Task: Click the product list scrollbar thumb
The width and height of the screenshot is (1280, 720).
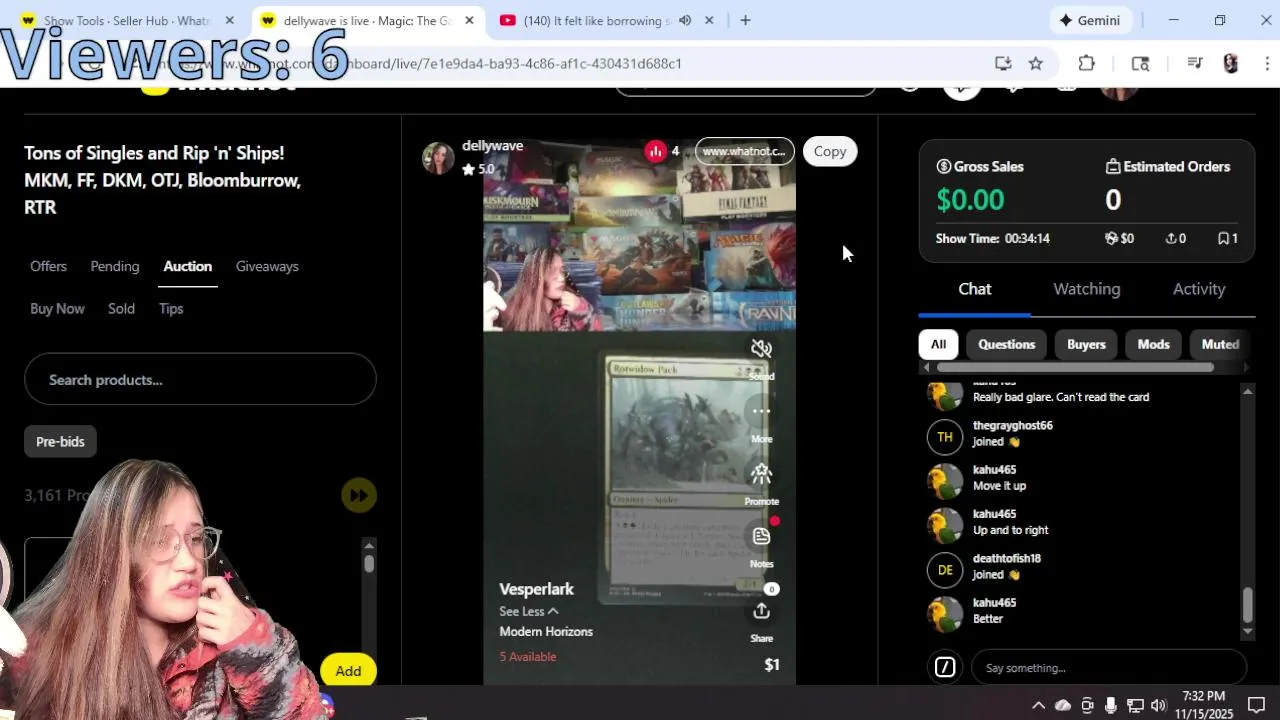Action: (369, 563)
